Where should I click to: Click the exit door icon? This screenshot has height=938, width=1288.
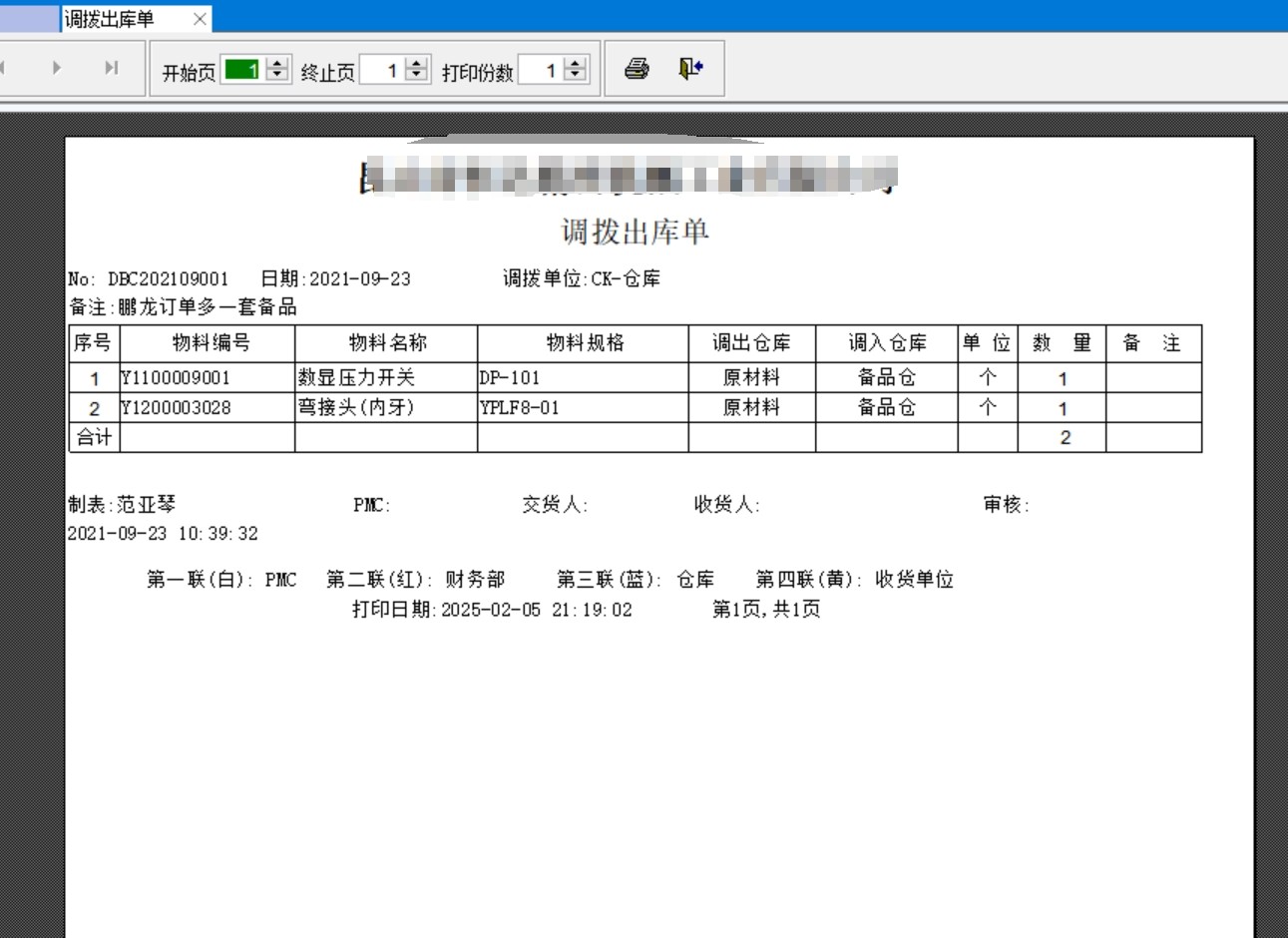pos(690,69)
